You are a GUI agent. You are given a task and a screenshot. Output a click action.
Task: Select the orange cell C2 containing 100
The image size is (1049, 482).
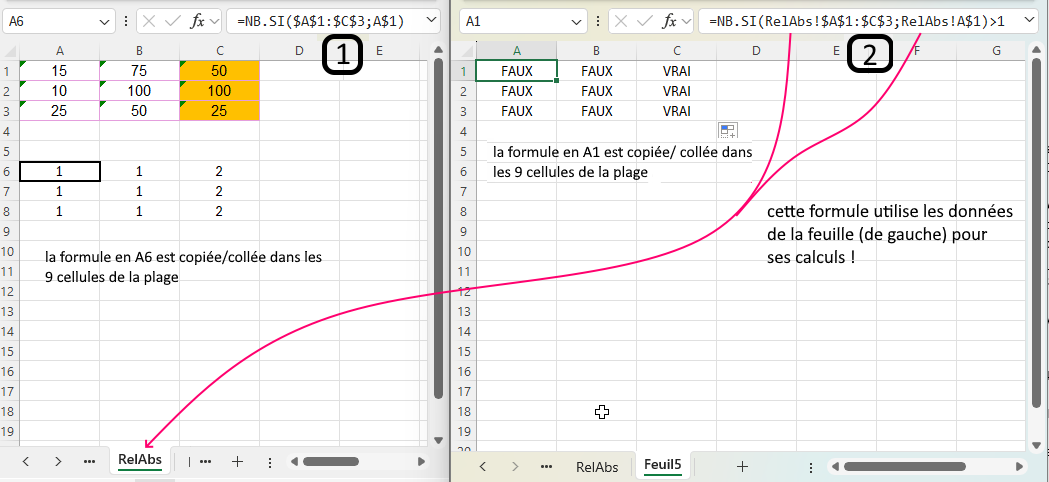(x=219, y=90)
